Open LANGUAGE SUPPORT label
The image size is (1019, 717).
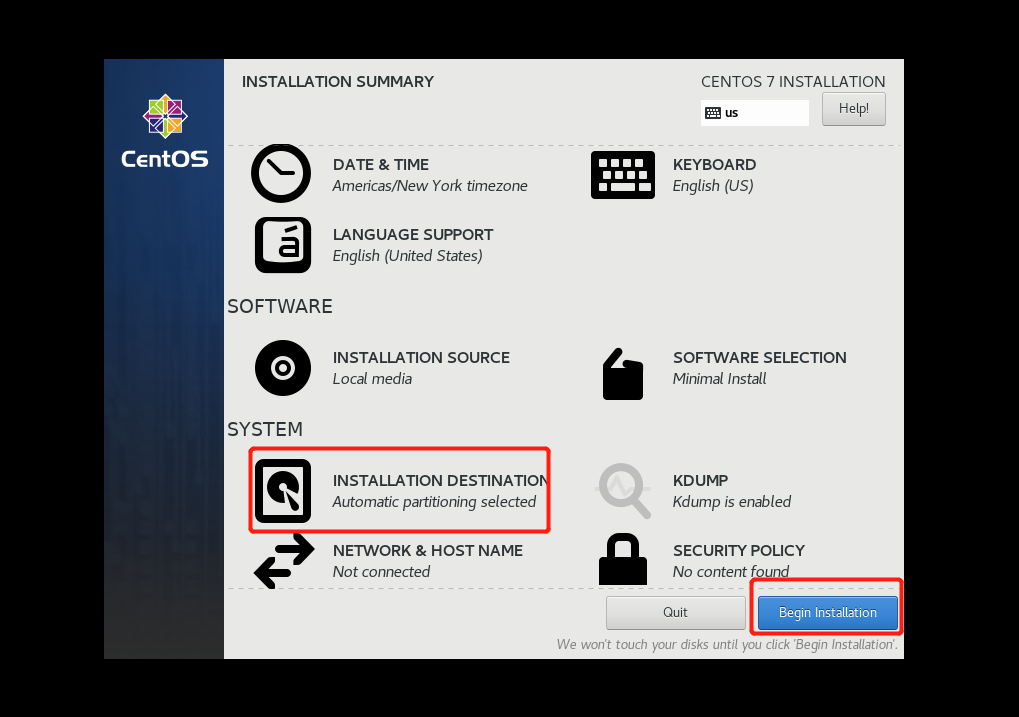click(413, 235)
